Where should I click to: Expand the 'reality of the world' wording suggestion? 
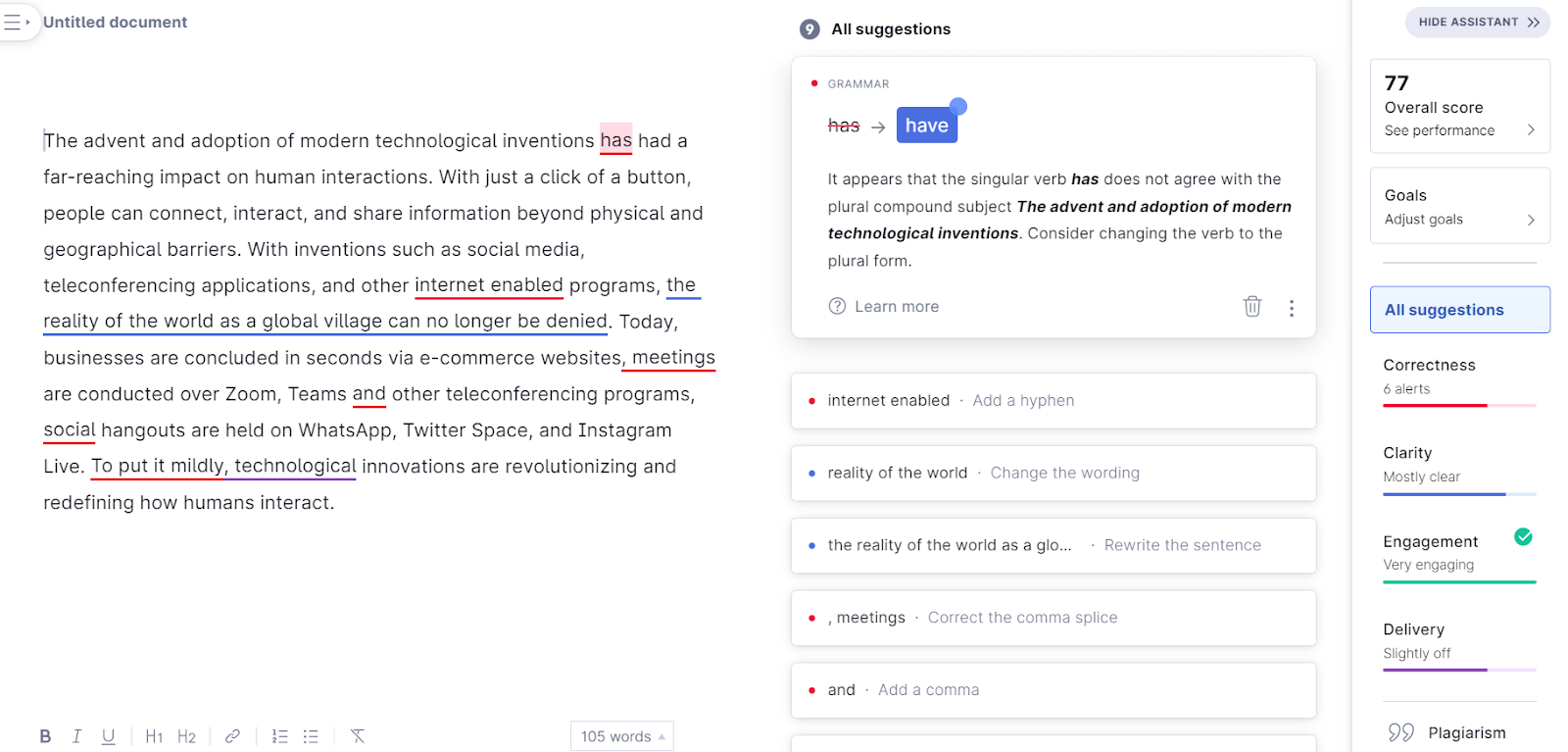1053,474
